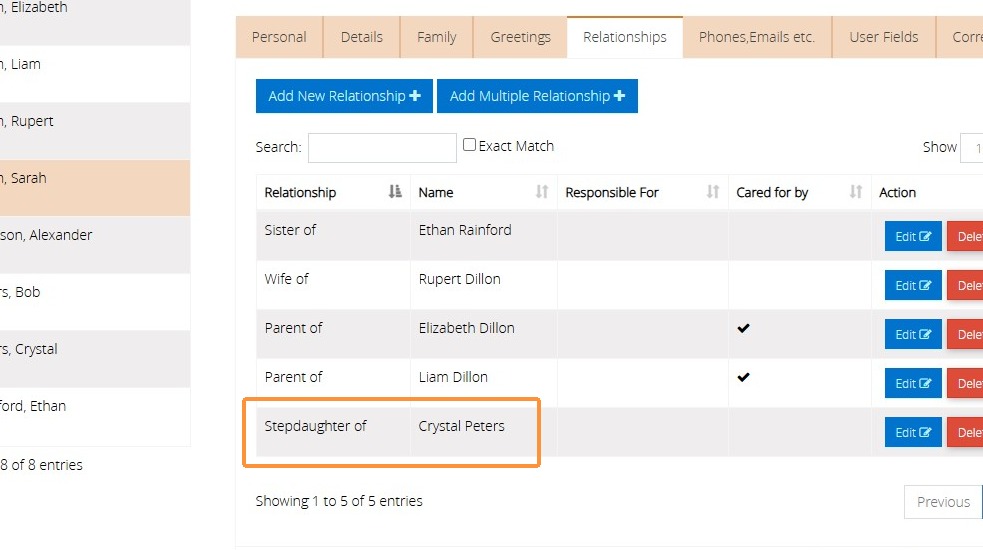Toggle the Exact Match checkbox
This screenshot has width=983, height=550.
(x=469, y=145)
